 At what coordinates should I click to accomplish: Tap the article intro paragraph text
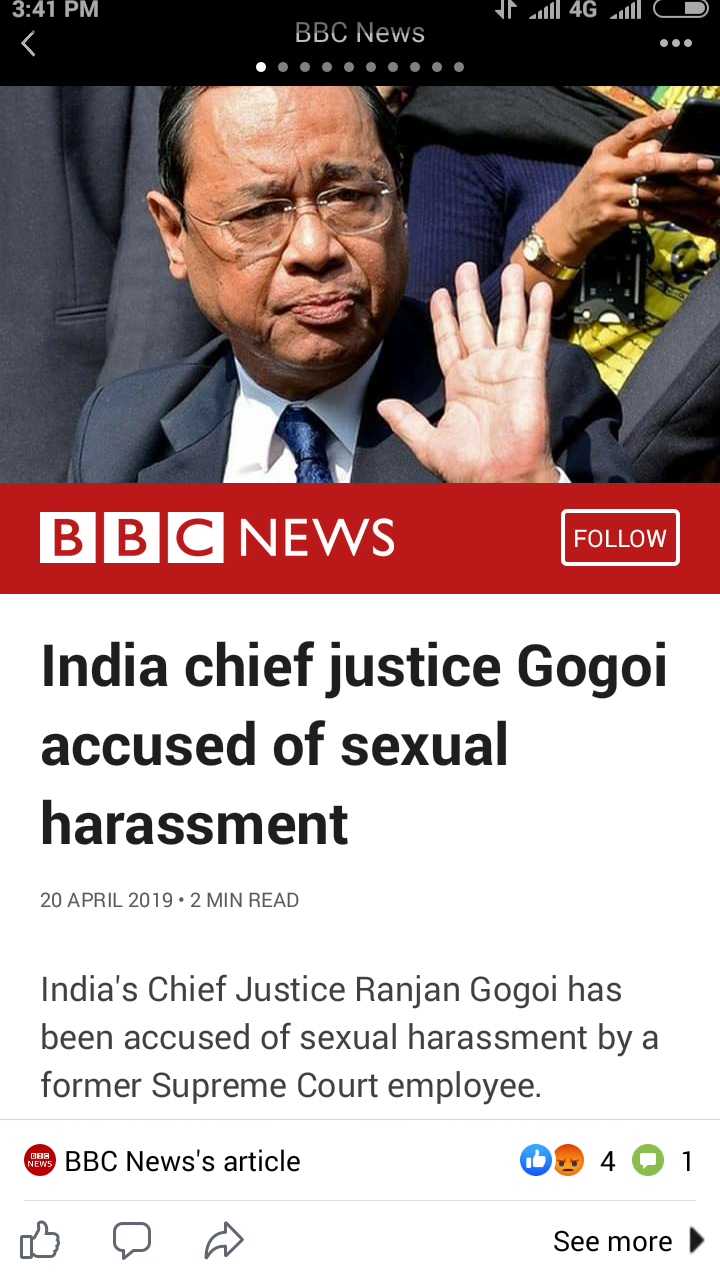pos(349,1037)
